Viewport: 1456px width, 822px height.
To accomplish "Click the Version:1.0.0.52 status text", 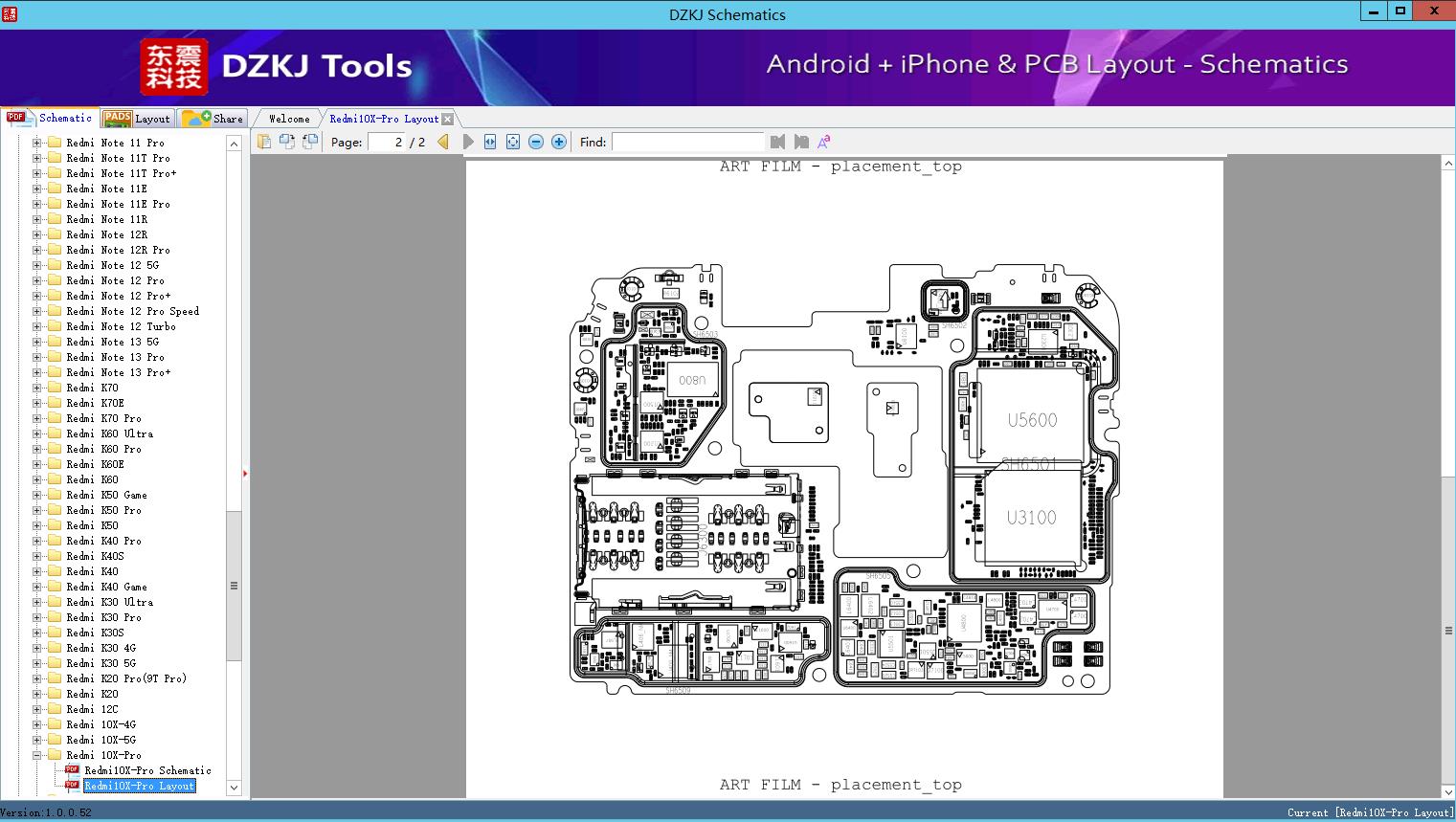I will click(x=47, y=812).
